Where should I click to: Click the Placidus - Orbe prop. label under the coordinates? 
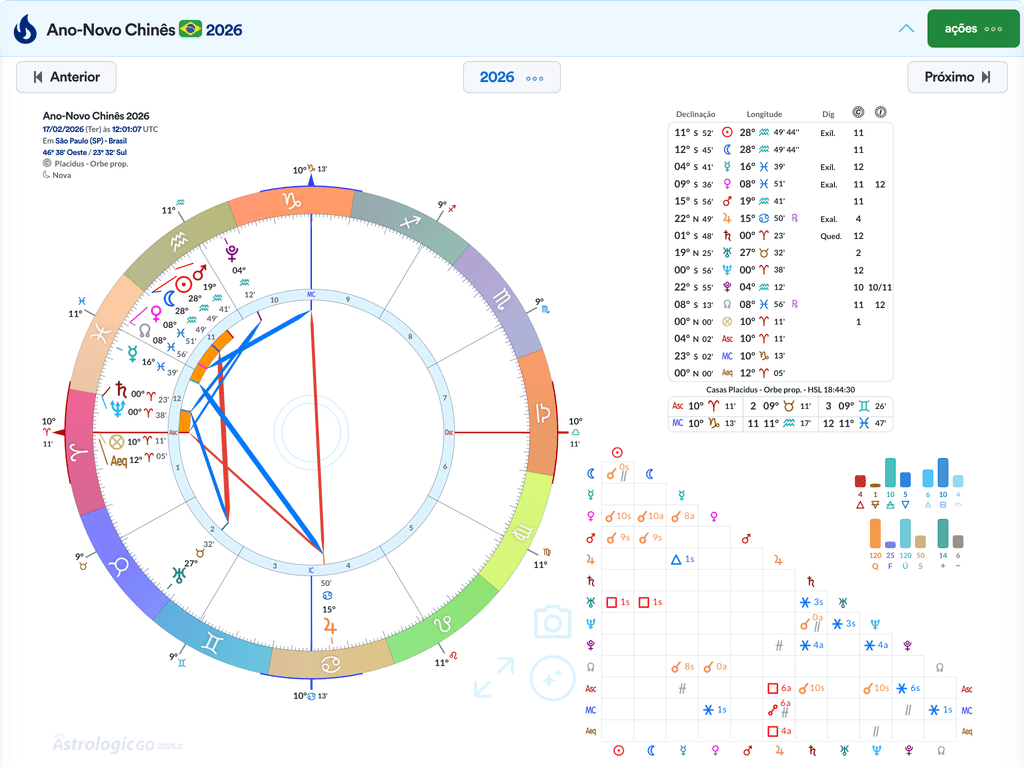pos(91,164)
